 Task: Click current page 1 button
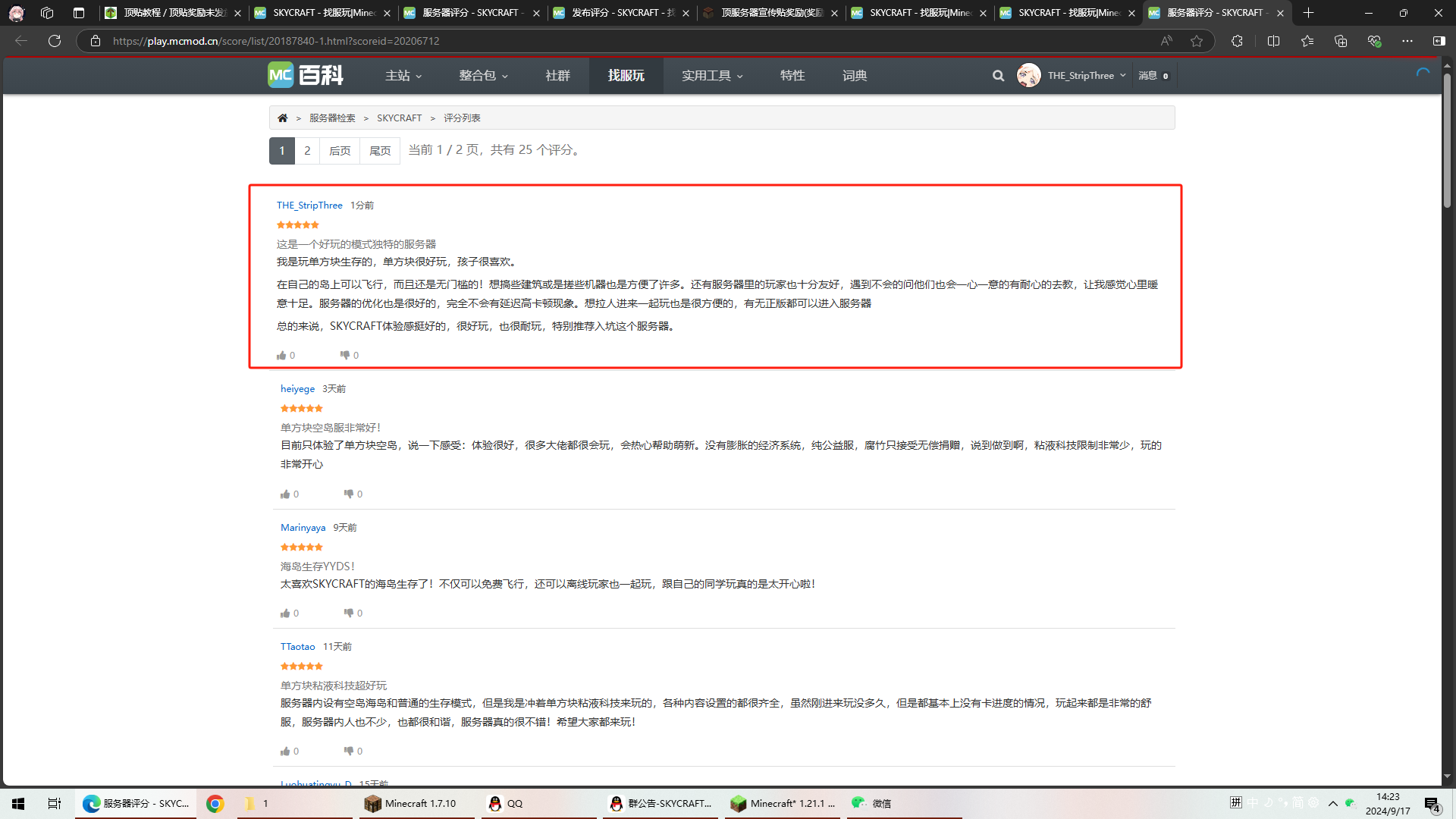pos(282,151)
